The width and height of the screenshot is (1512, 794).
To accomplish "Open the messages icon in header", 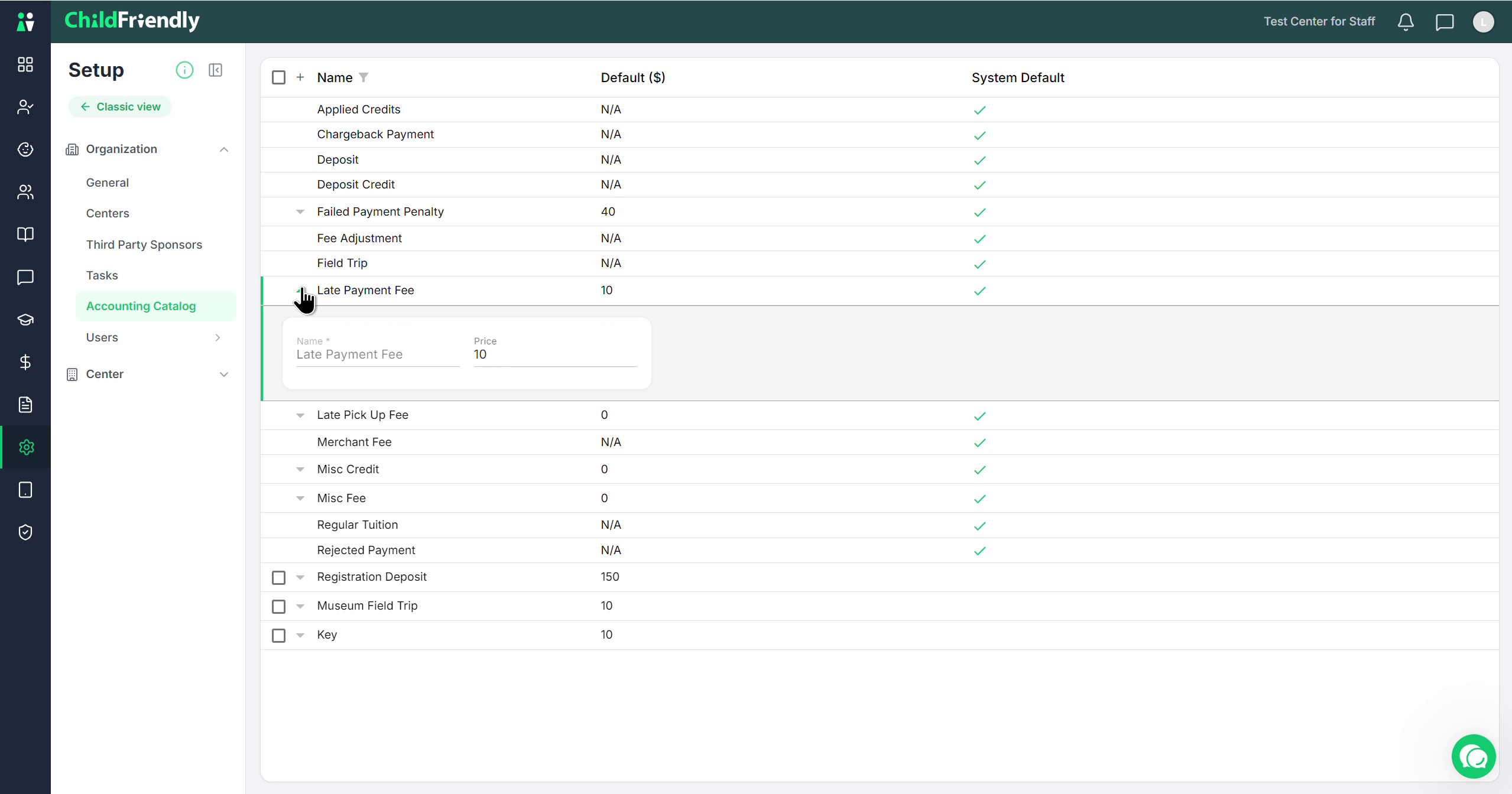I will 1444,22.
